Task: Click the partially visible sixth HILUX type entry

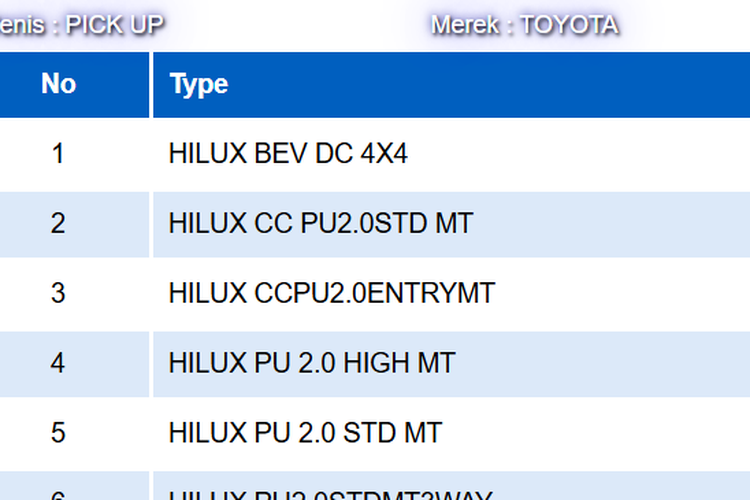Action: pyautogui.click(x=330, y=494)
